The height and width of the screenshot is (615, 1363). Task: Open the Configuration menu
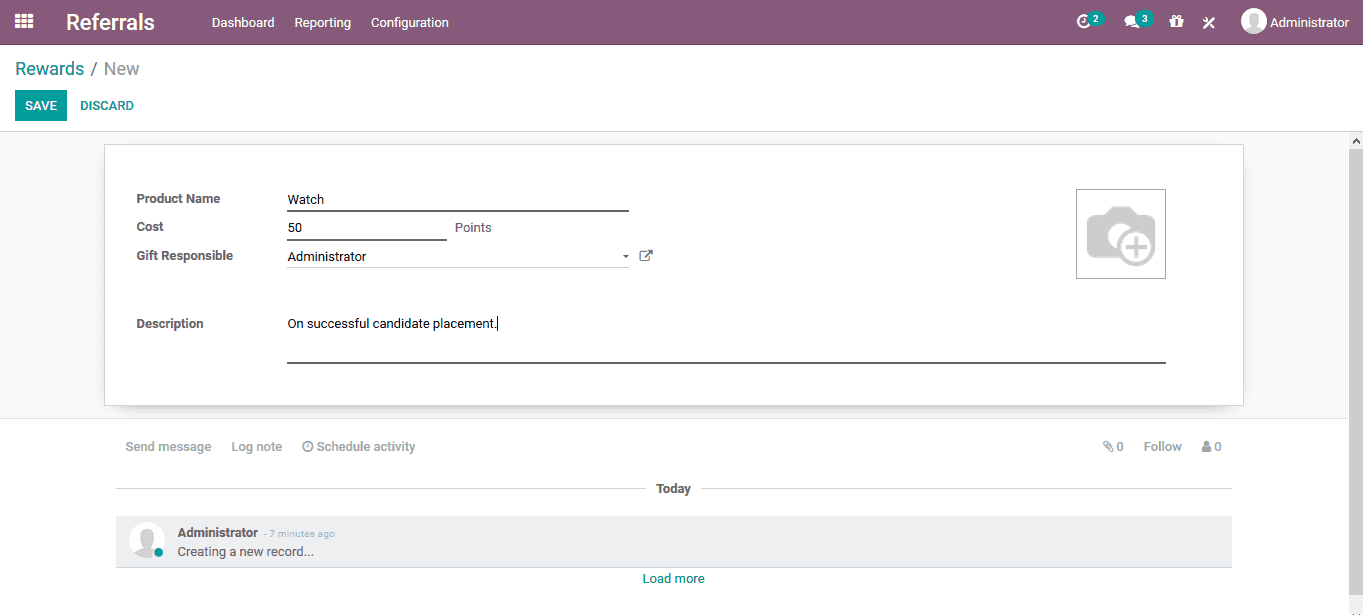pyautogui.click(x=410, y=22)
